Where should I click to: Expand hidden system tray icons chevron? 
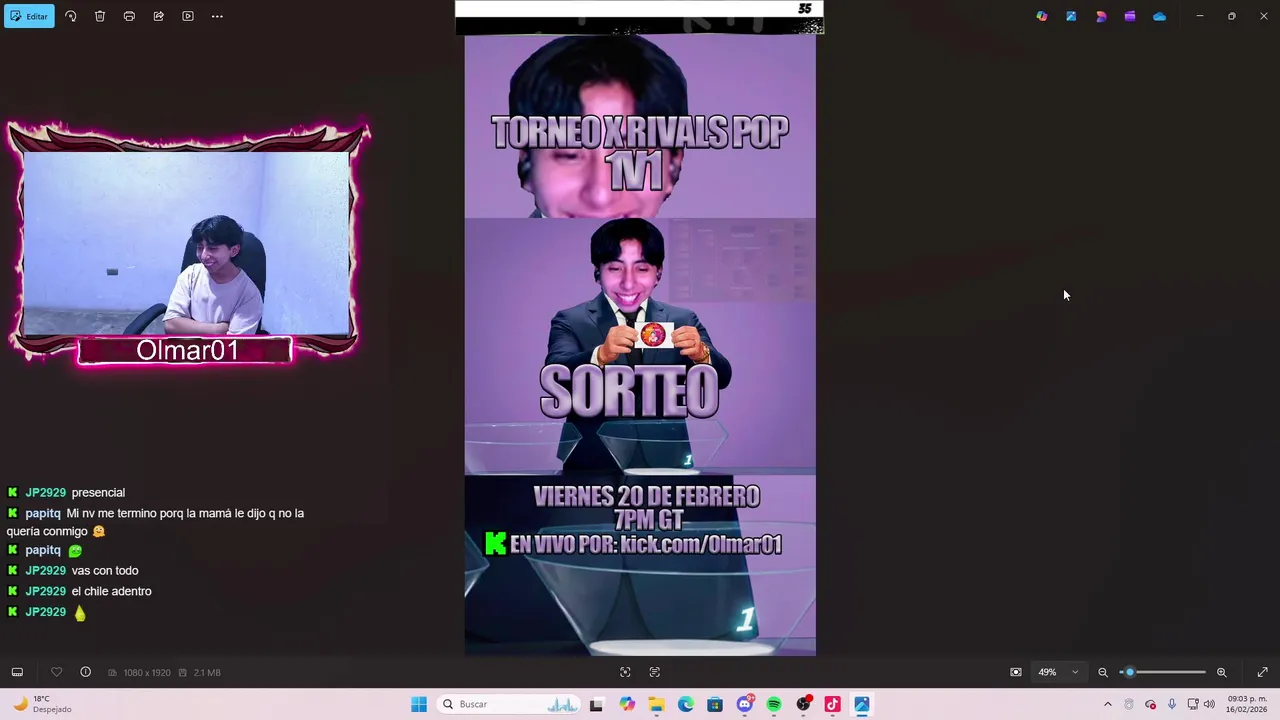(1107, 704)
